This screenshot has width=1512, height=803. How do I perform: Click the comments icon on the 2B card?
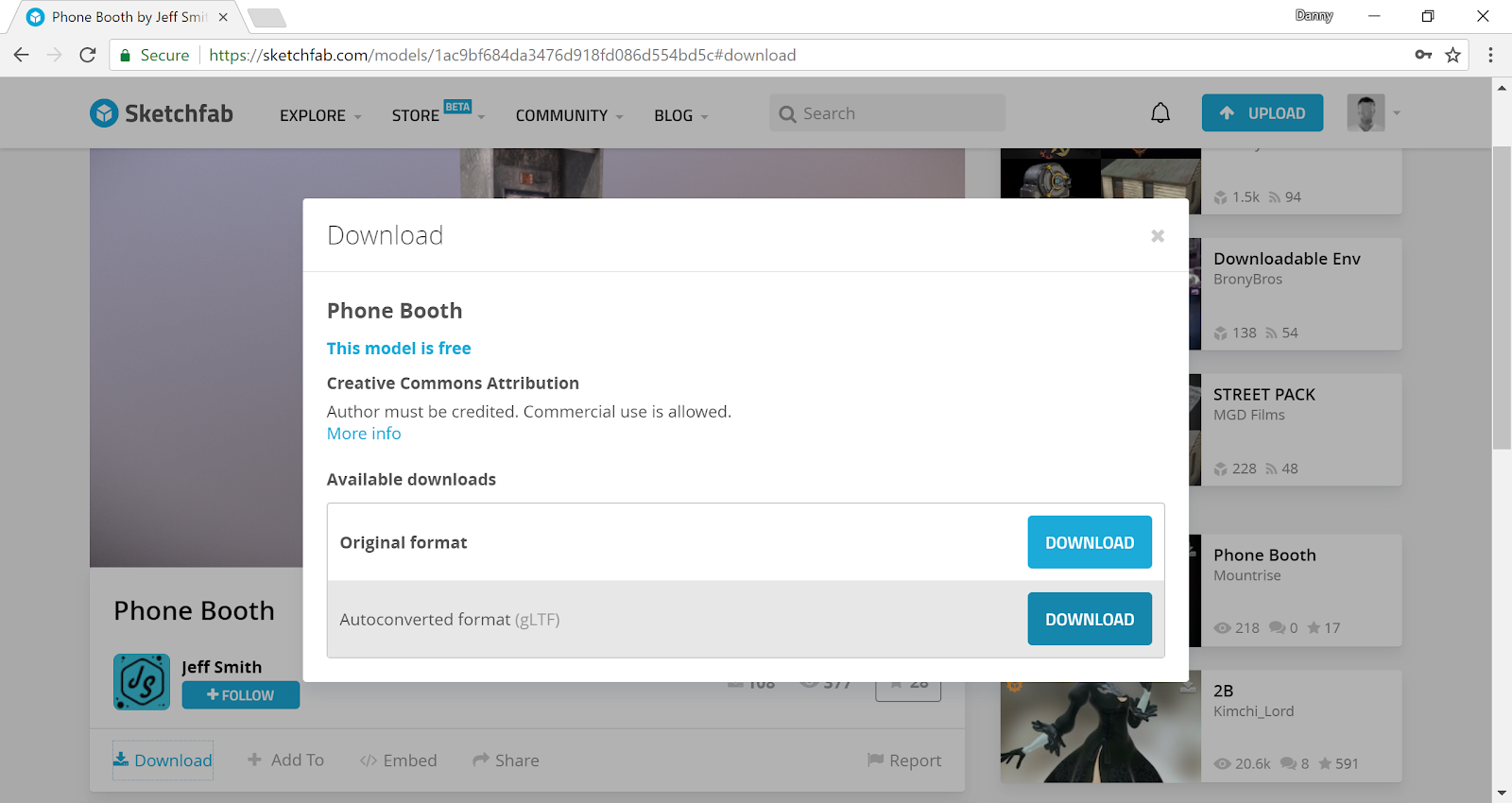pos(1288,764)
